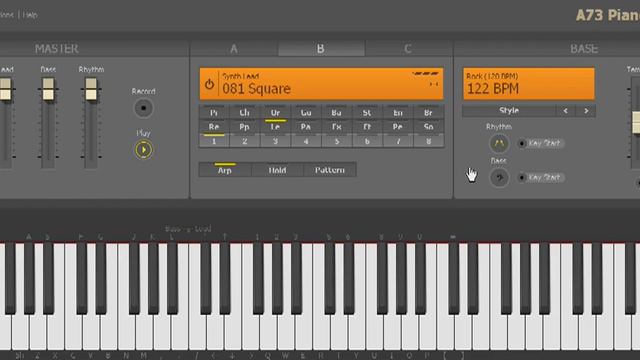Select the Fx instrument category
640x360 pixels.
pyautogui.click(x=336, y=127)
